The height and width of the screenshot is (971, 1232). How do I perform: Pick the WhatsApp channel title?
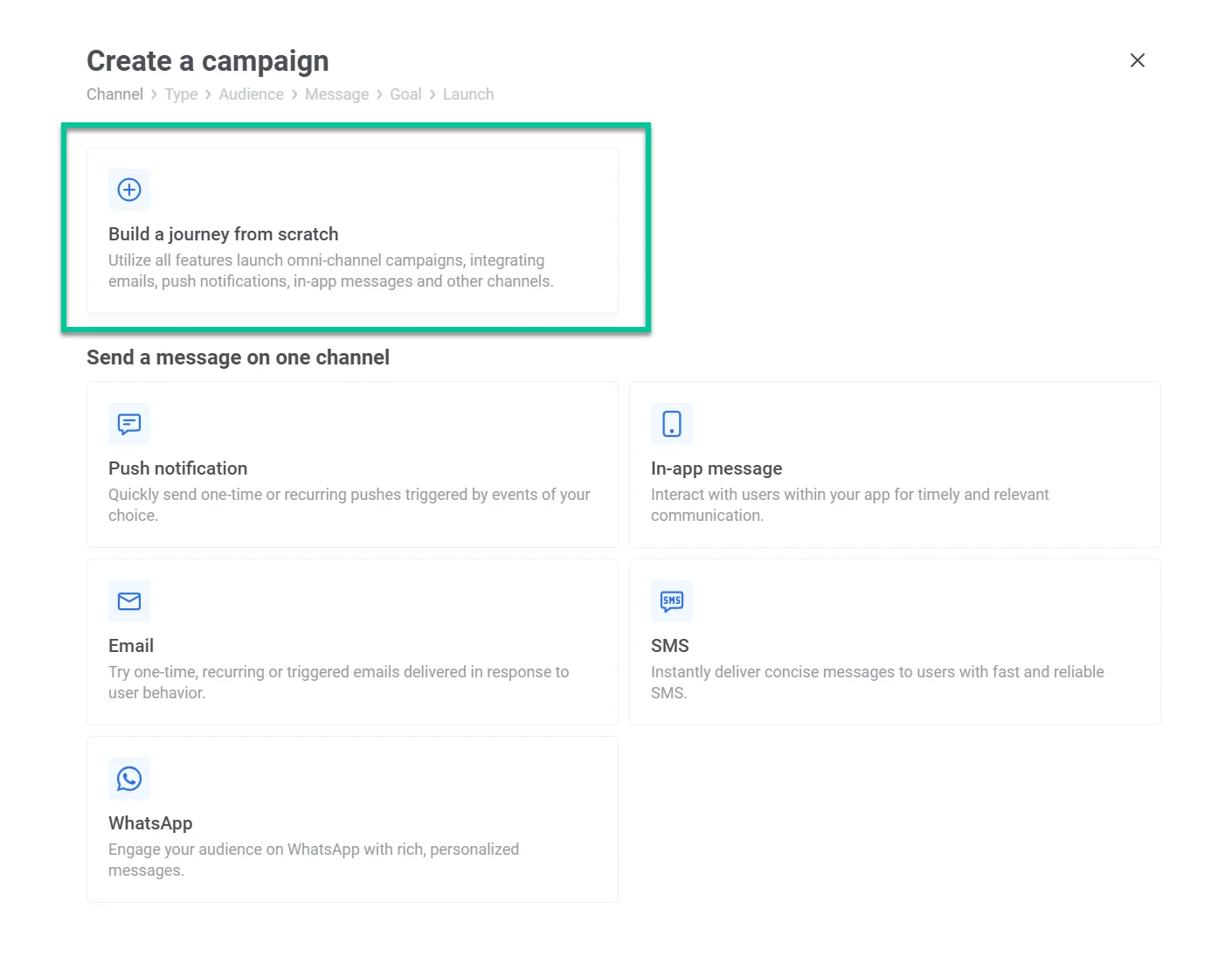click(150, 823)
